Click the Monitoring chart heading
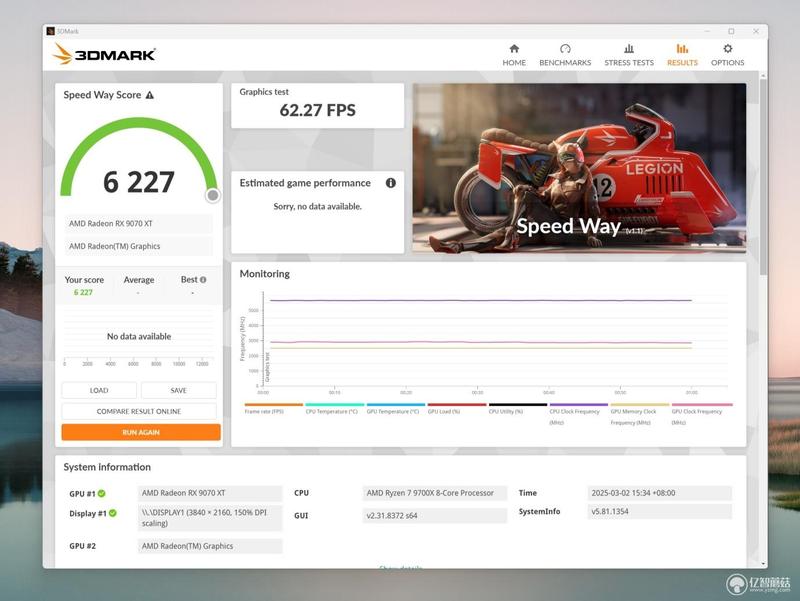The image size is (800, 601). point(264,274)
